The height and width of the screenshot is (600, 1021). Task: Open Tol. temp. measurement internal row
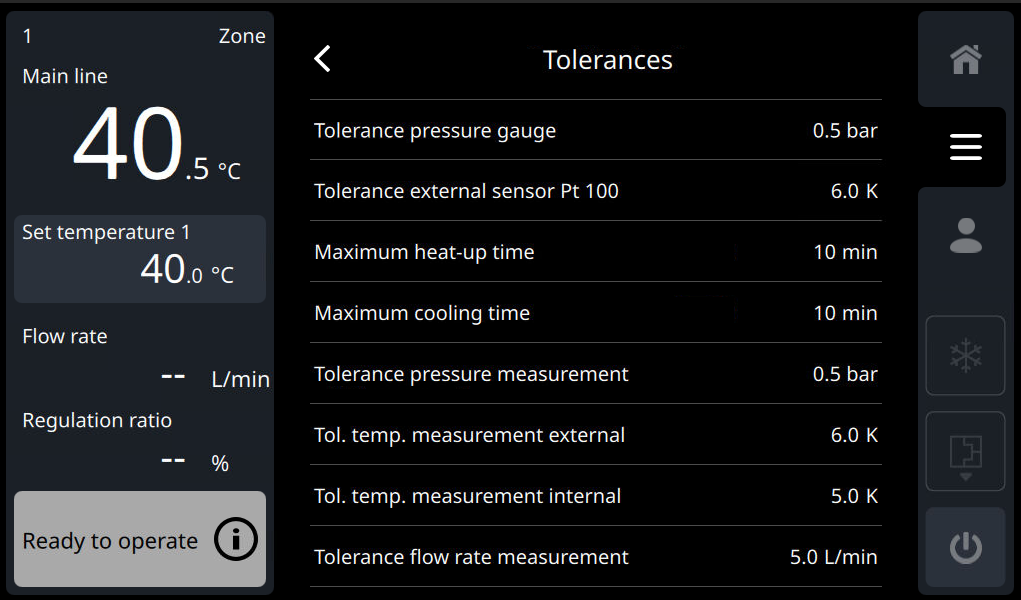[595, 496]
